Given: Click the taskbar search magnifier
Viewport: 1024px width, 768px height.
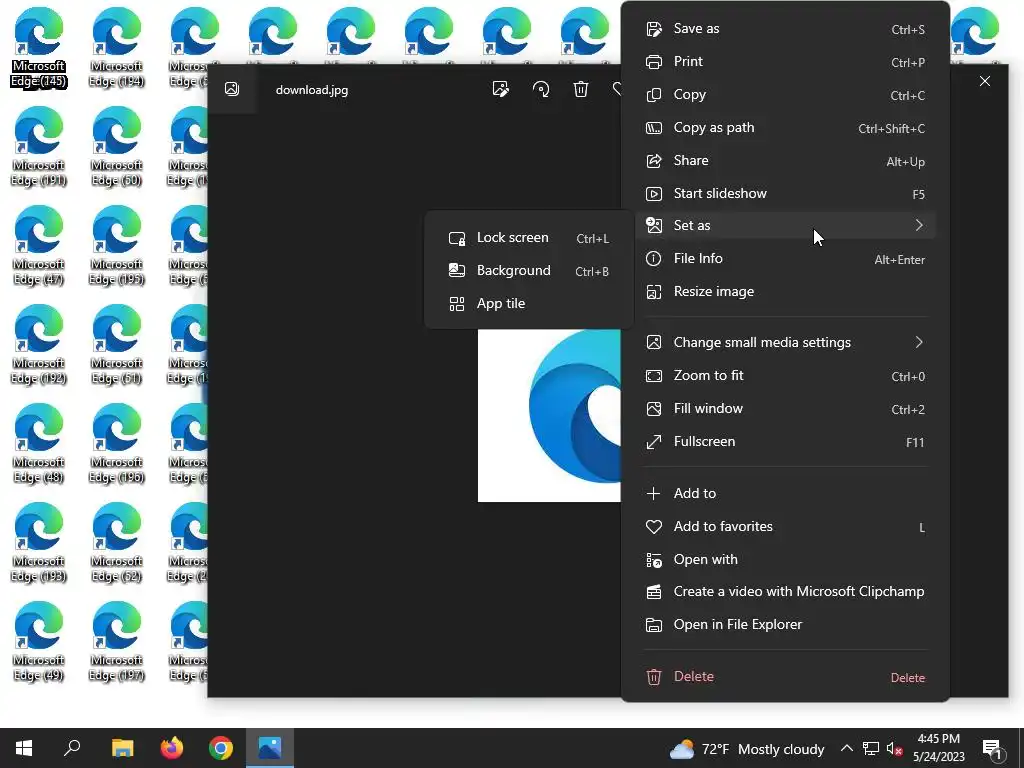Looking at the screenshot, I should [x=72, y=748].
